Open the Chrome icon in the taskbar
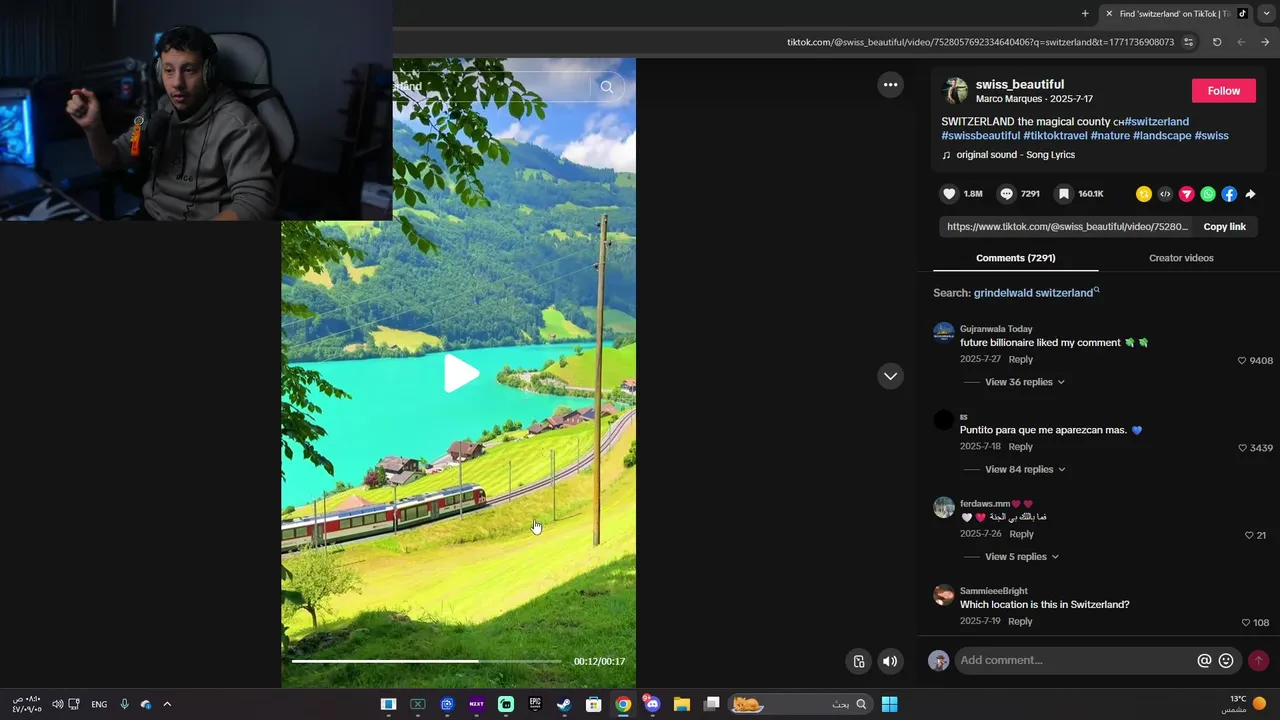The image size is (1280, 720). [623, 704]
